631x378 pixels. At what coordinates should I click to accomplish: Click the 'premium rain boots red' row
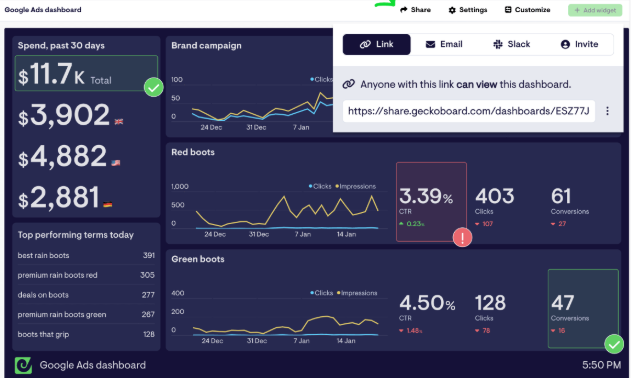click(x=86, y=275)
